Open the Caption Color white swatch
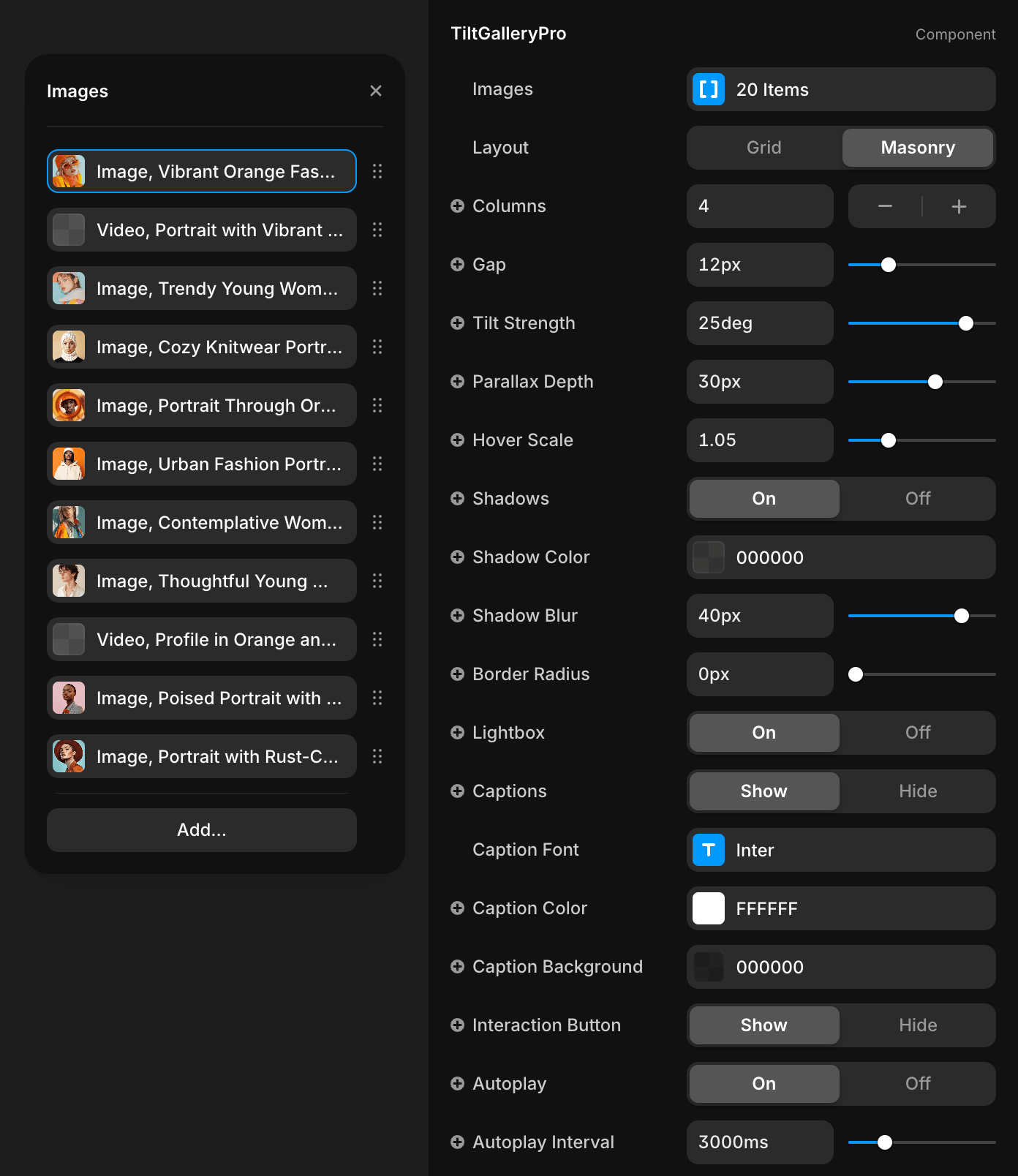Image resolution: width=1018 pixels, height=1176 pixels. click(x=708, y=908)
